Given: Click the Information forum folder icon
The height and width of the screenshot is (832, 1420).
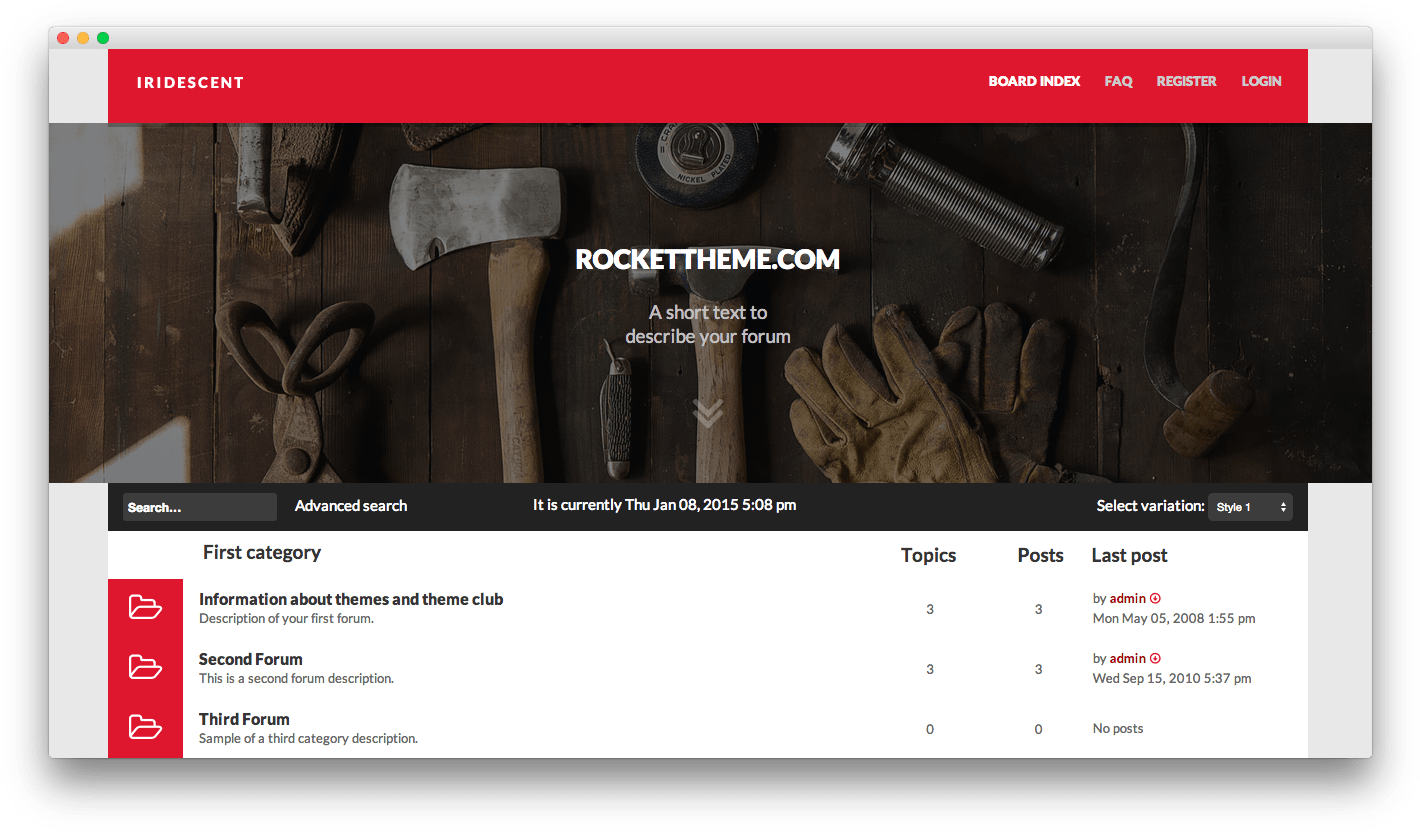Looking at the screenshot, I should pos(145,607).
